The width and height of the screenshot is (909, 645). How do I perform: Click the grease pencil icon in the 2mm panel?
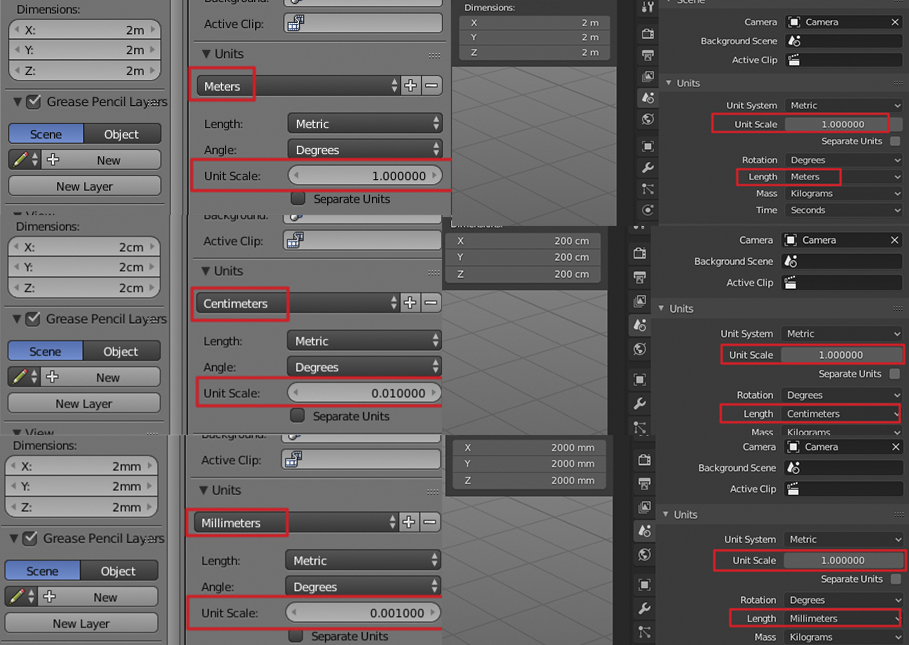[17, 596]
